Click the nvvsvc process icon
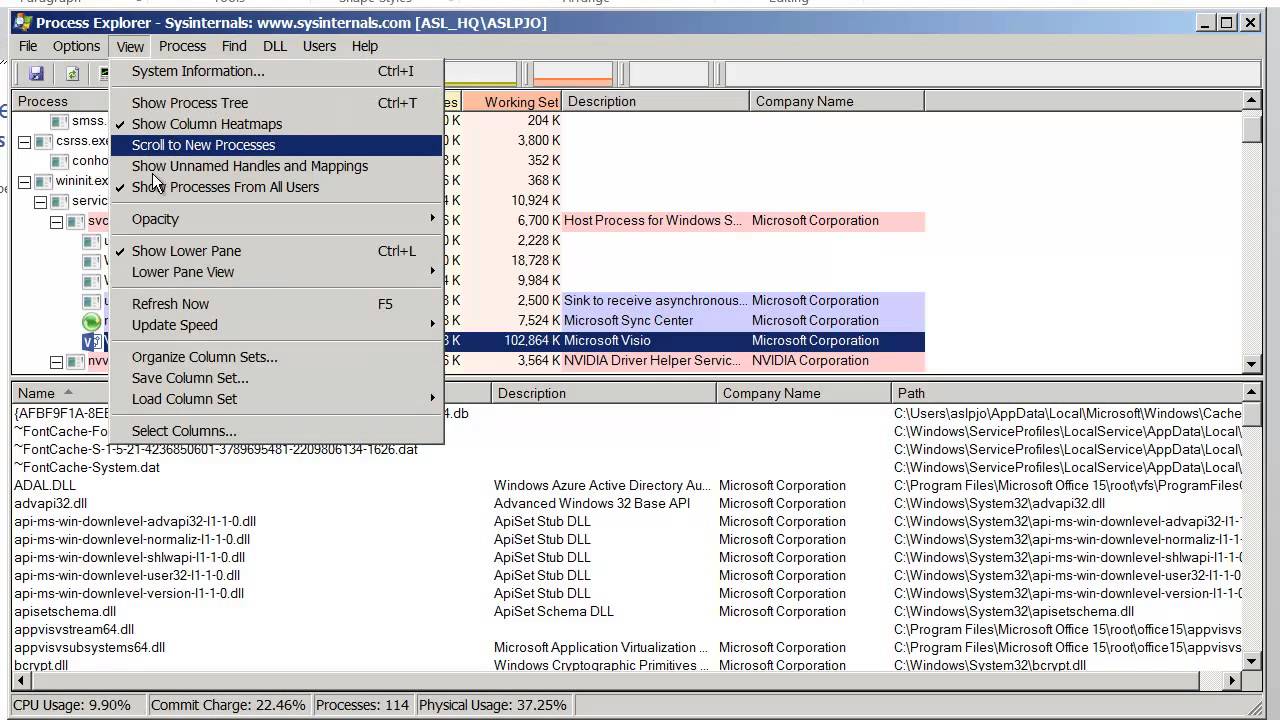The image size is (1280, 720). click(75, 361)
